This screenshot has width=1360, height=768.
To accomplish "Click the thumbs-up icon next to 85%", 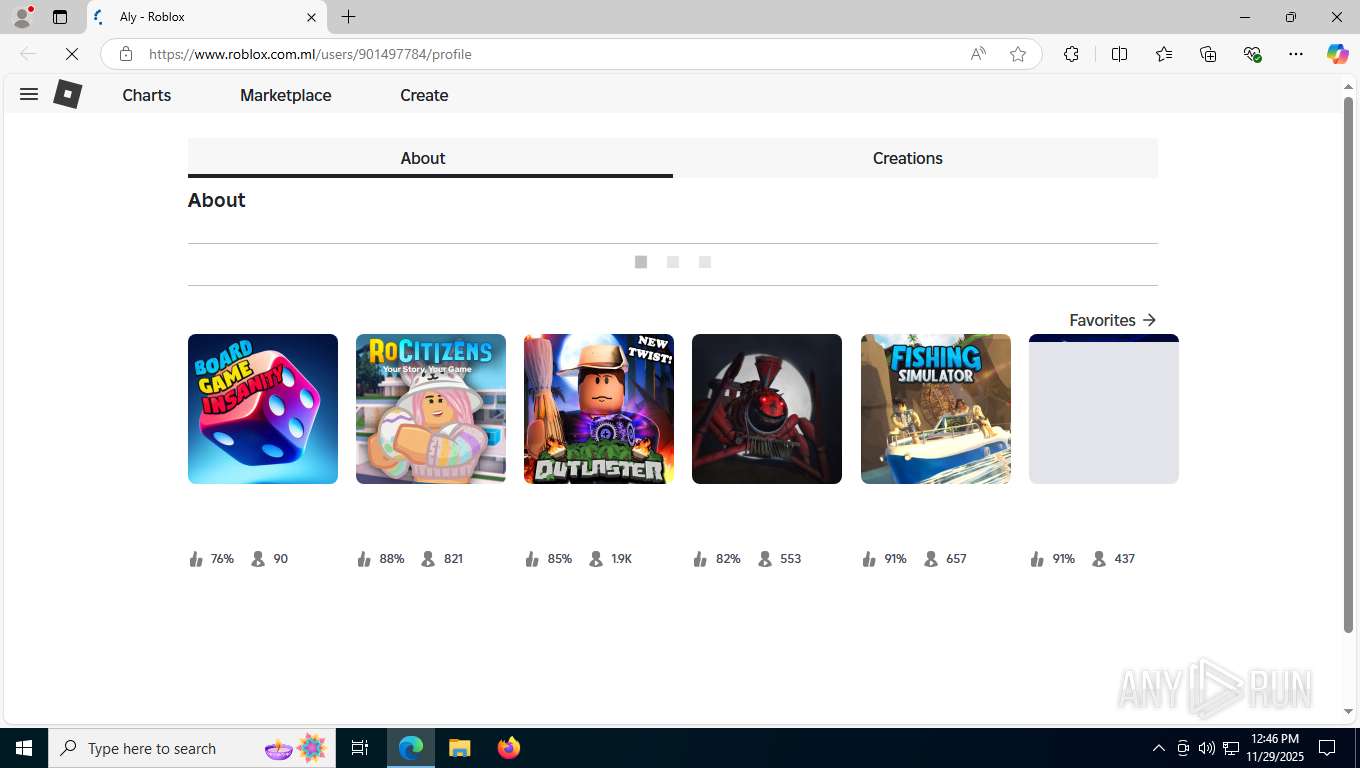I will point(532,559).
